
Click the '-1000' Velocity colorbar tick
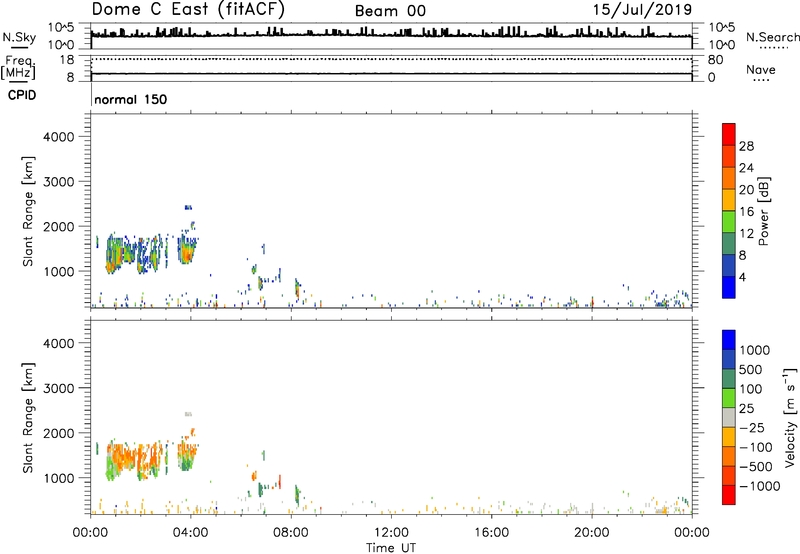pyautogui.click(x=759, y=486)
